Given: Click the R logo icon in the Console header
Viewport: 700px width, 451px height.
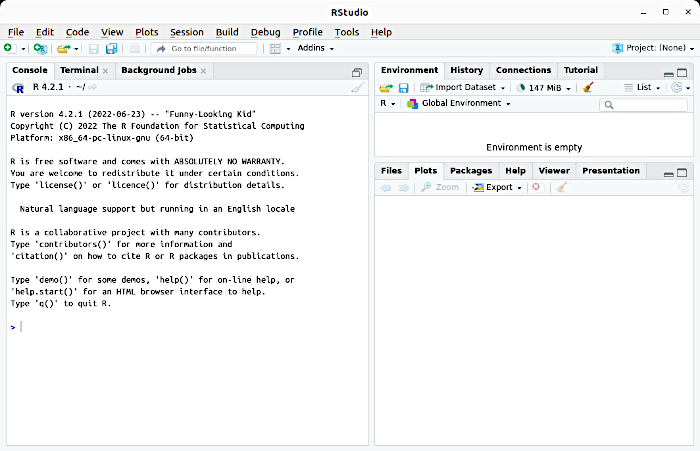Looking at the screenshot, I should point(18,88).
